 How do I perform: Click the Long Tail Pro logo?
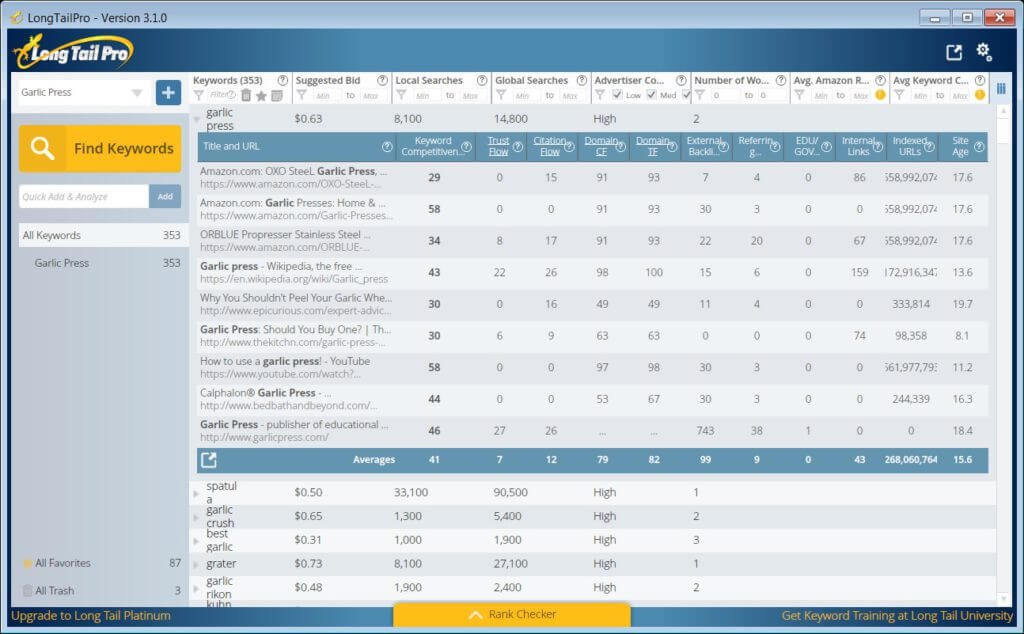click(x=73, y=52)
